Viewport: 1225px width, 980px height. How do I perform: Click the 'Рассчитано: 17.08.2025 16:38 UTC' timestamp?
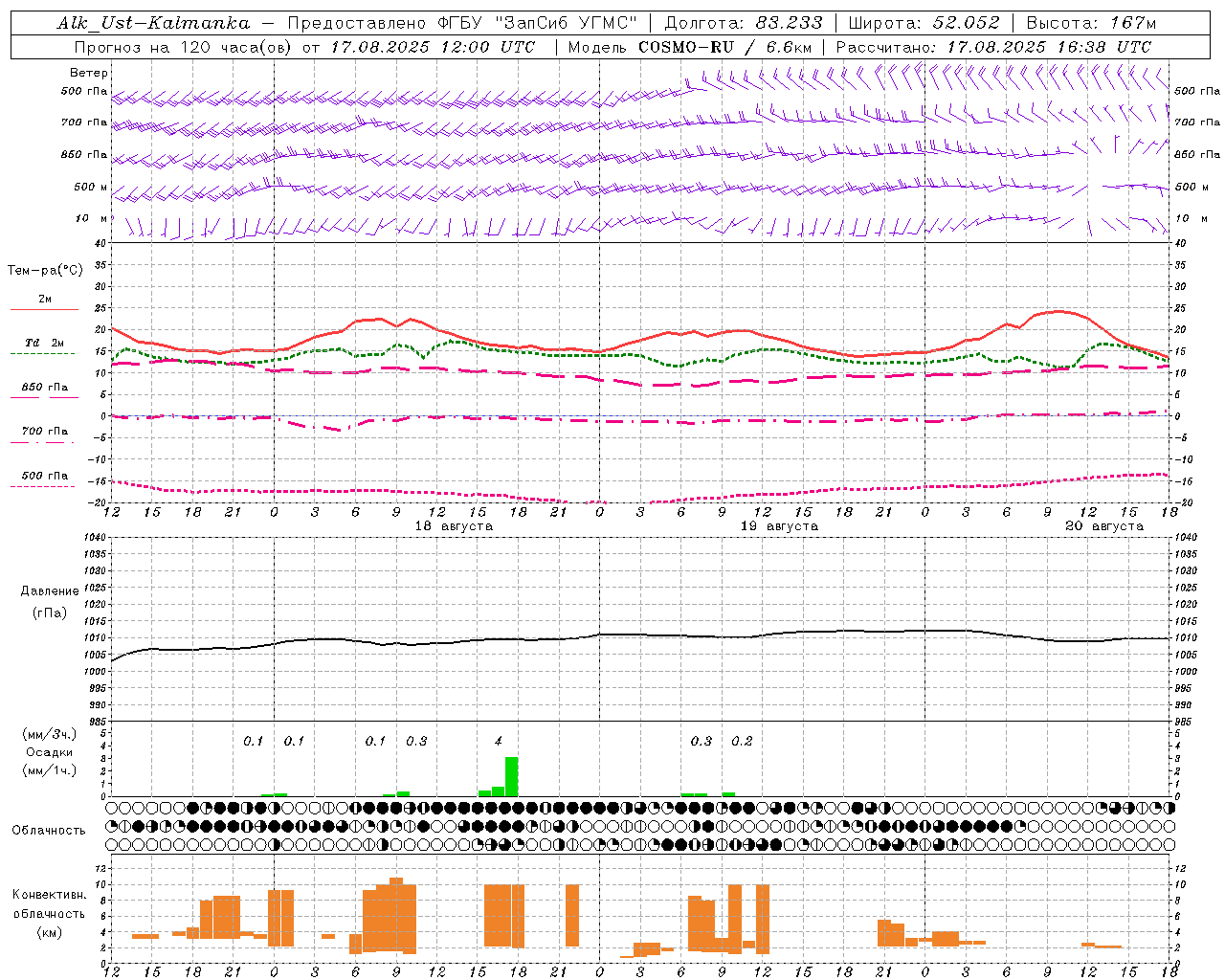pos(993,47)
